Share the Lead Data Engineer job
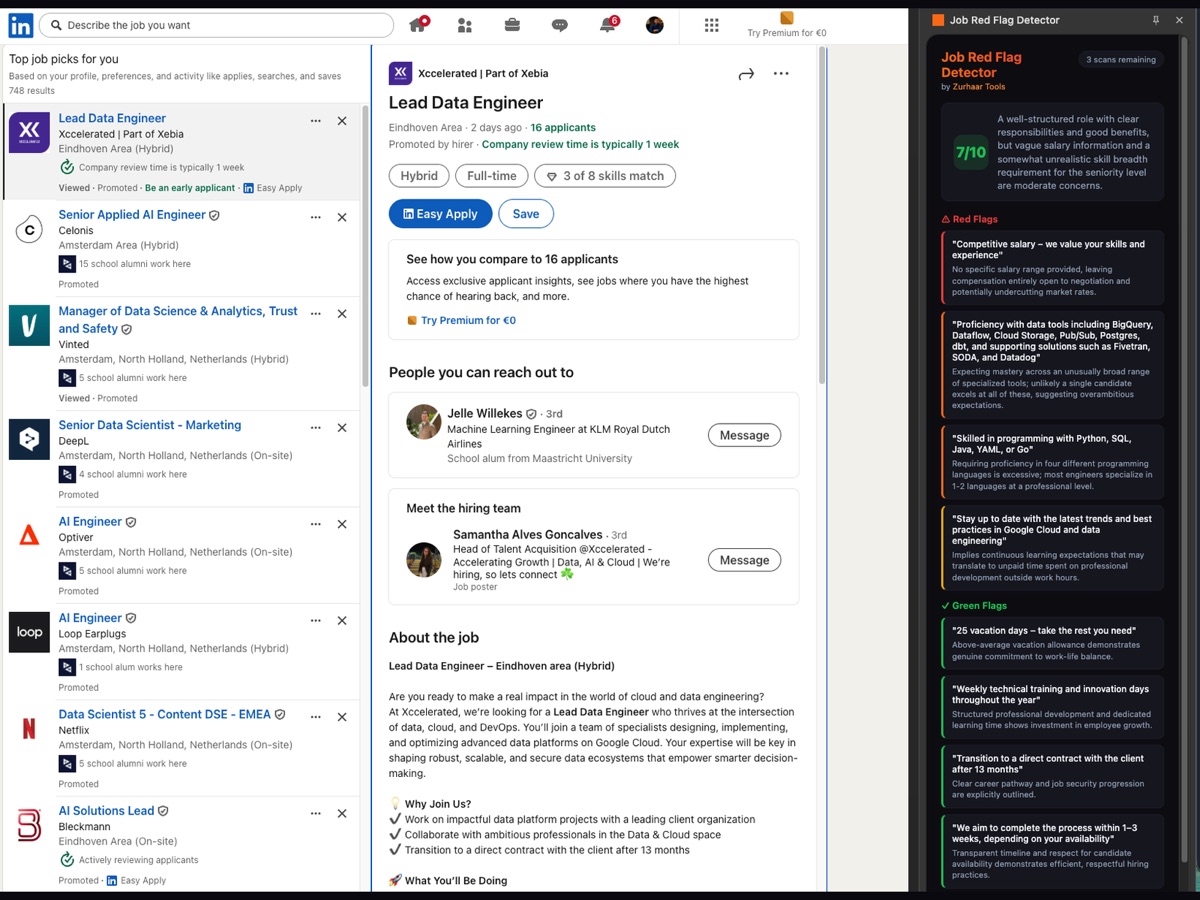 [746, 73]
